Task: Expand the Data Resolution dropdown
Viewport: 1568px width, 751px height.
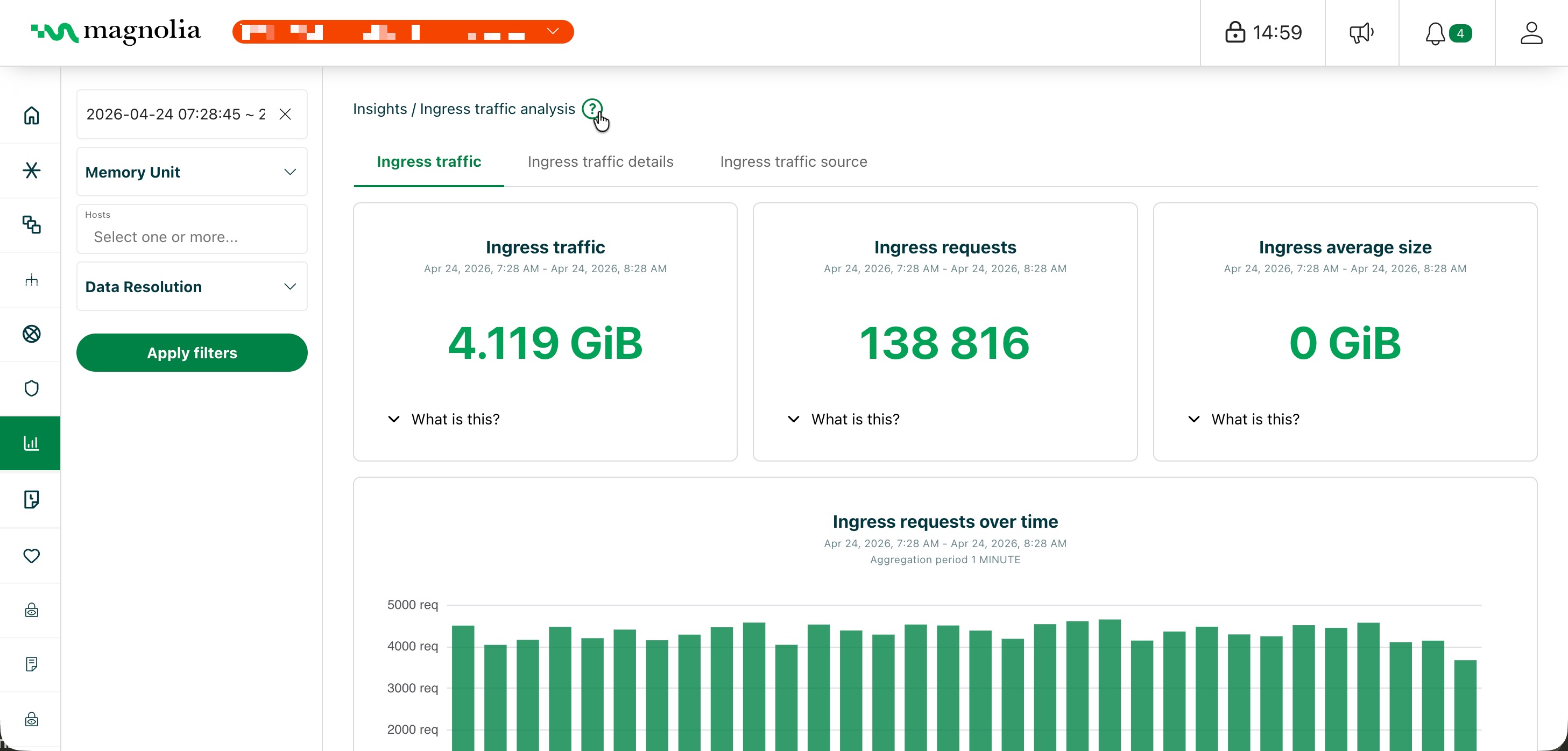Action: (192, 286)
